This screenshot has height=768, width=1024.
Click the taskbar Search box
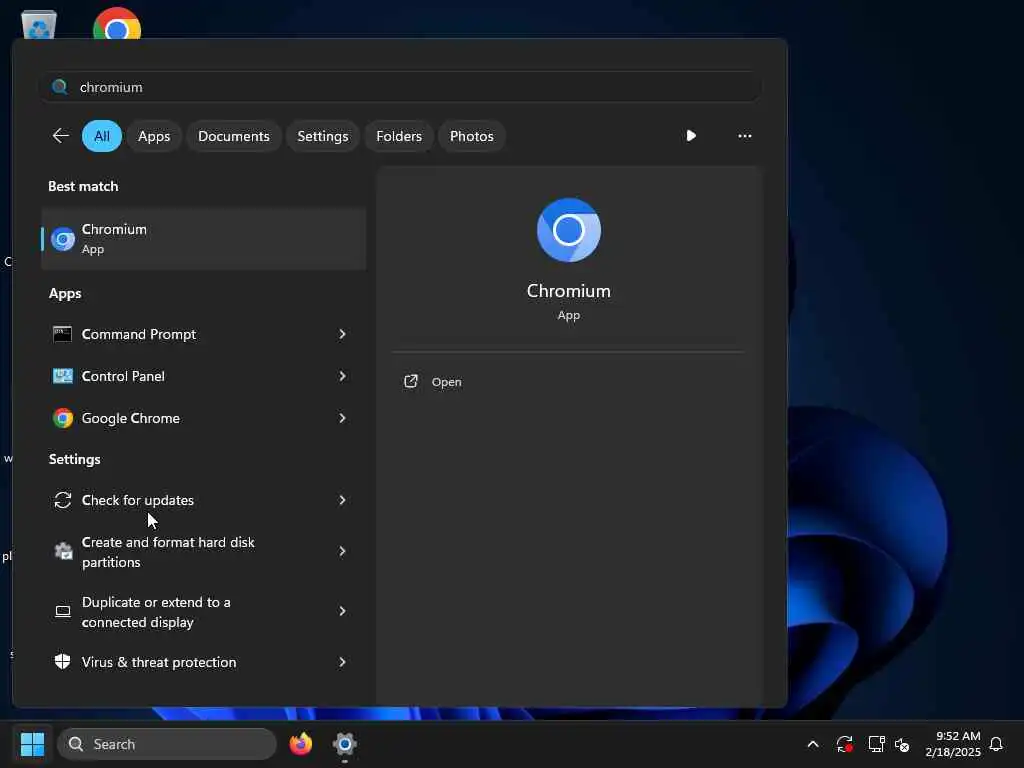(x=167, y=744)
